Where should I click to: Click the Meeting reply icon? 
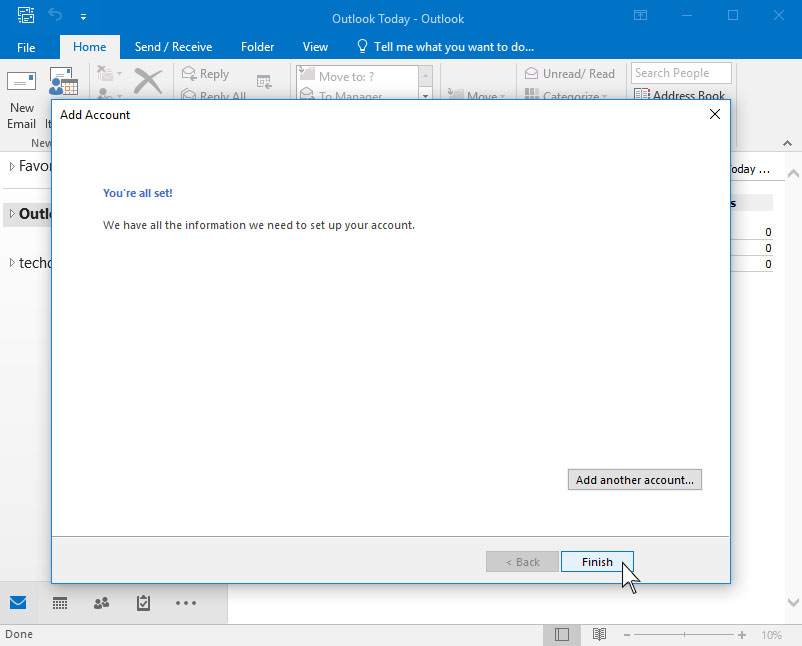(264, 81)
